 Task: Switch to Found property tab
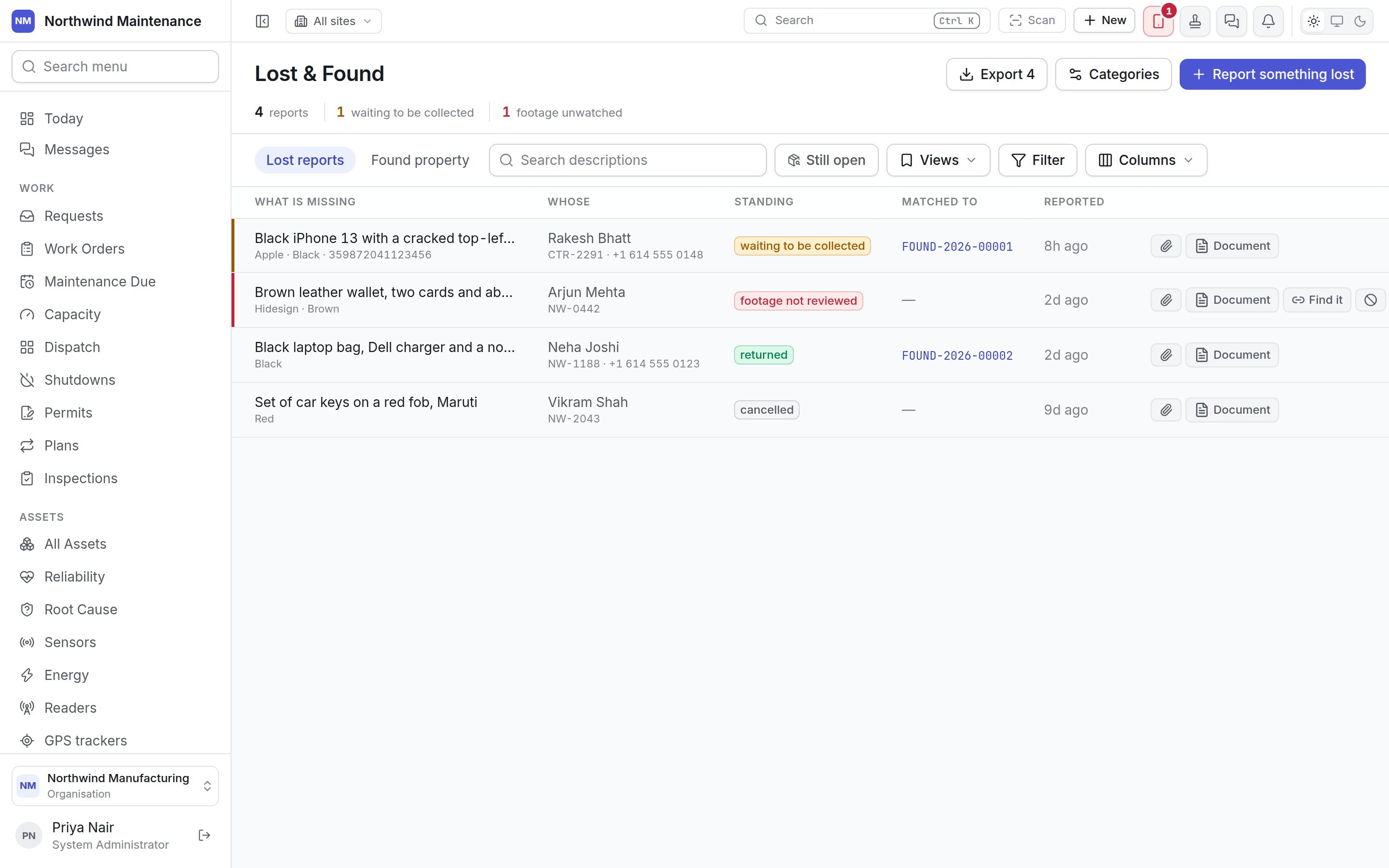click(420, 160)
